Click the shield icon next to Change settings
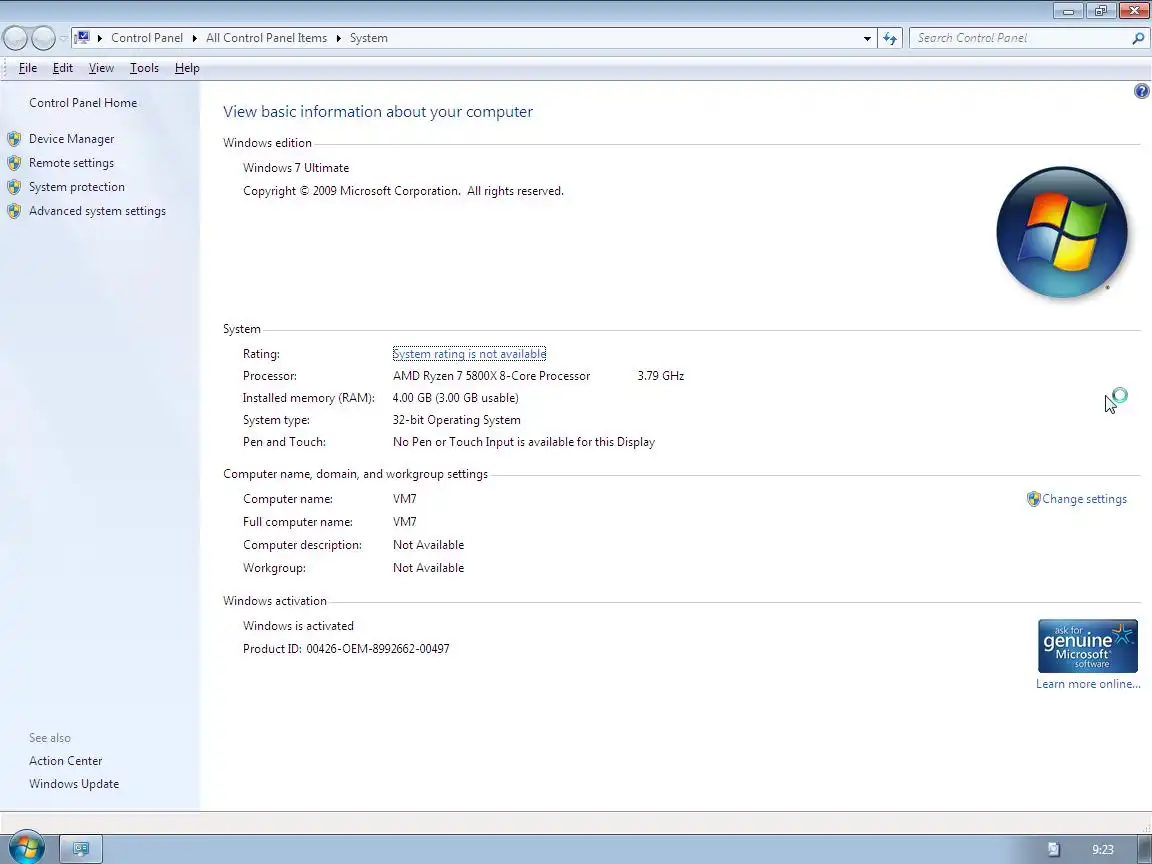Screen dimensions: 1152x864 1033,499
